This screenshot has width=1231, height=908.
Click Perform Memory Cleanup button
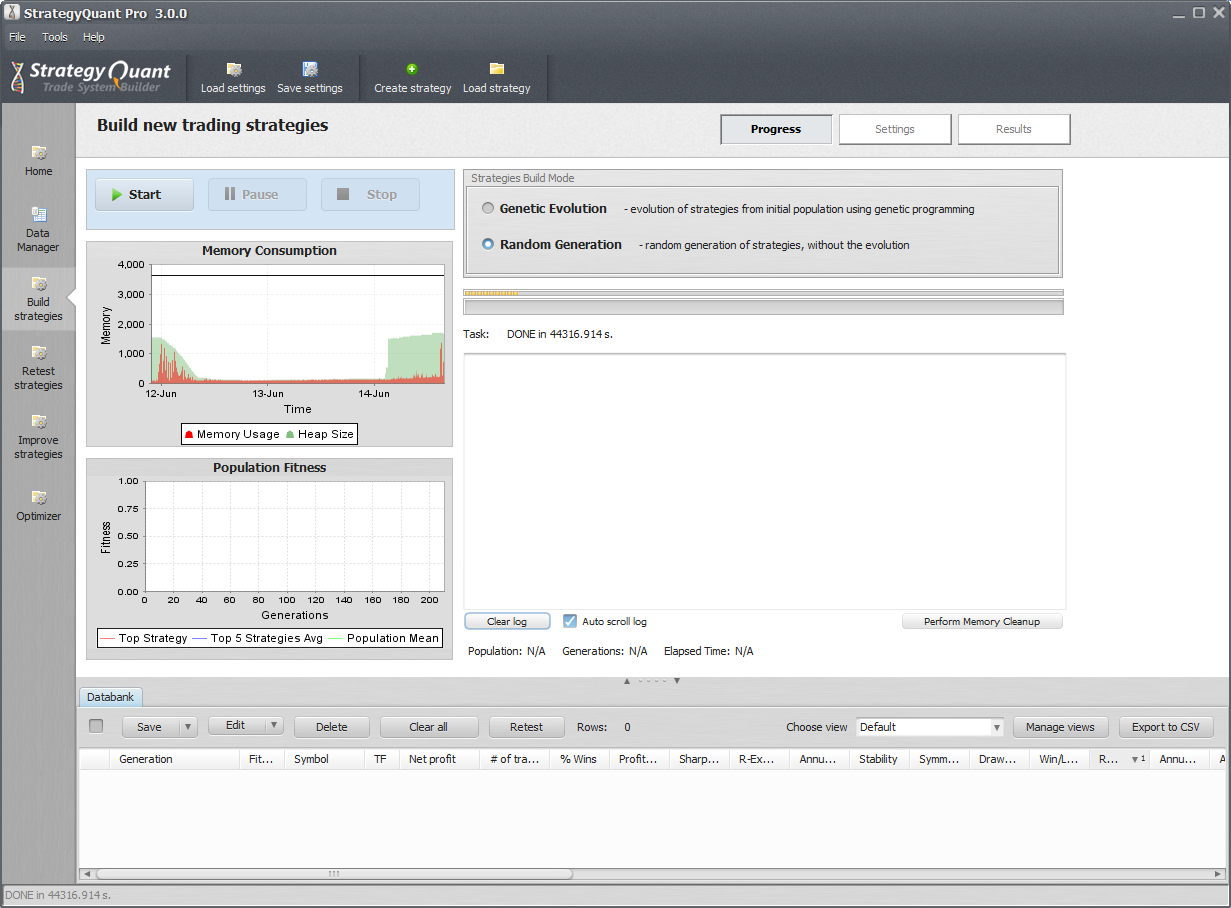click(x=982, y=621)
